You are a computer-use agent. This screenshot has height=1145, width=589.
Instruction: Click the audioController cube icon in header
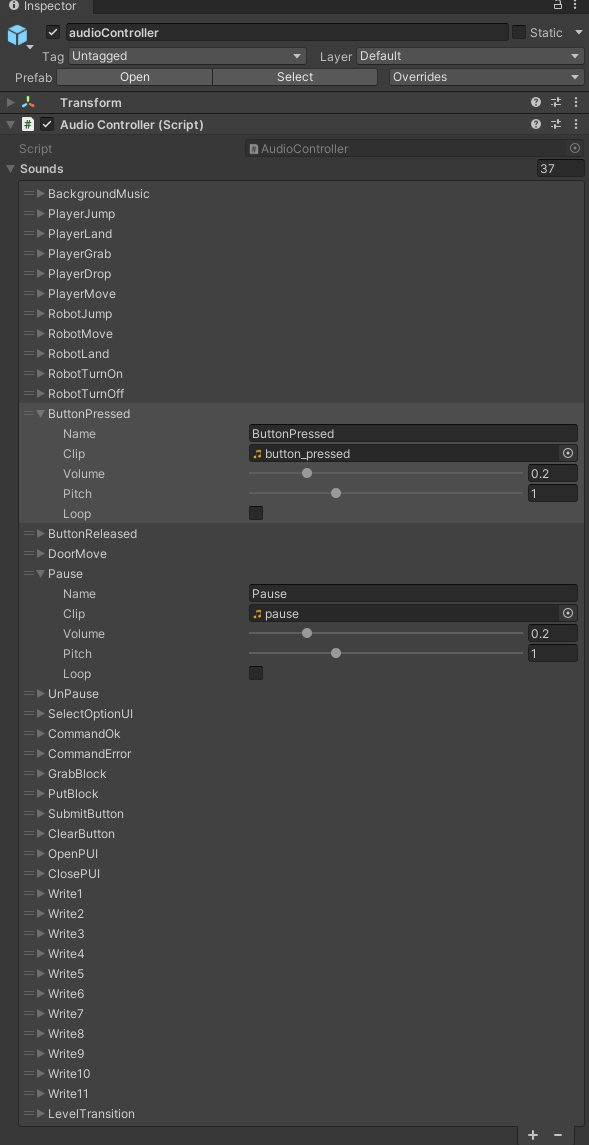click(17, 35)
